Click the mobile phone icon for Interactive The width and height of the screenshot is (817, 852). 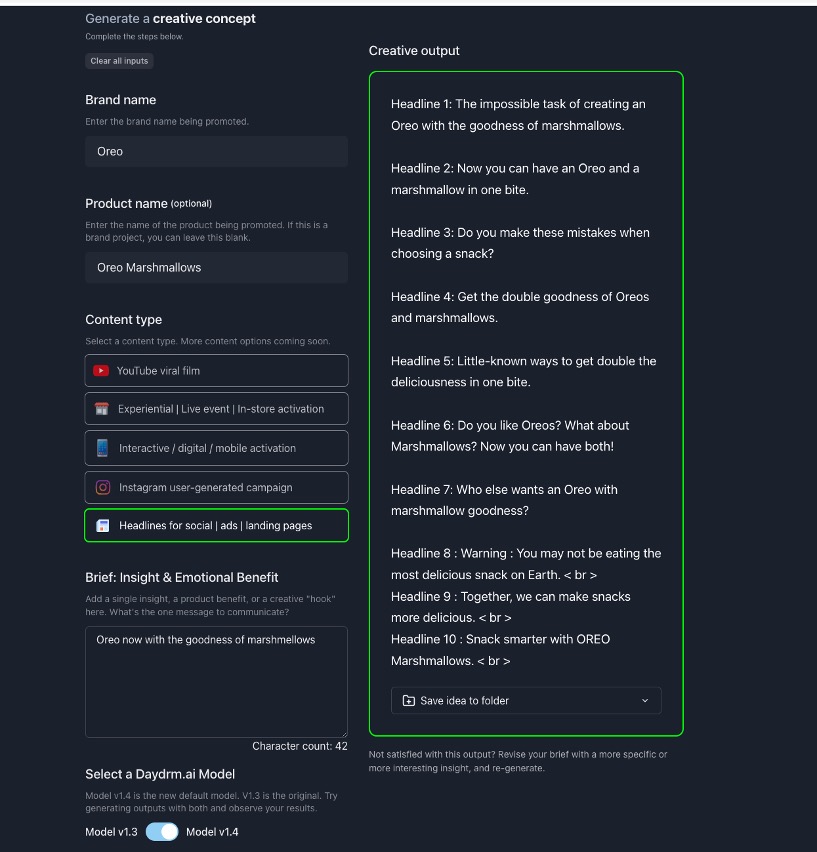(x=102, y=448)
